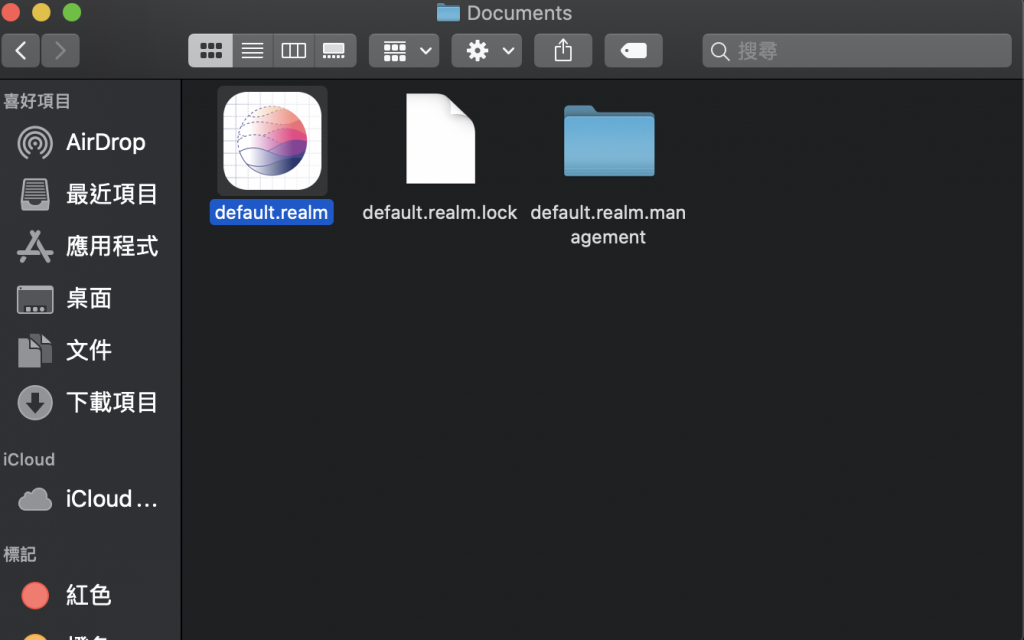Image resolution: width=1024 pixels, height=640 pixels.
Task: Open 最近項目 in the sidebar
Action: pos(88,194)
